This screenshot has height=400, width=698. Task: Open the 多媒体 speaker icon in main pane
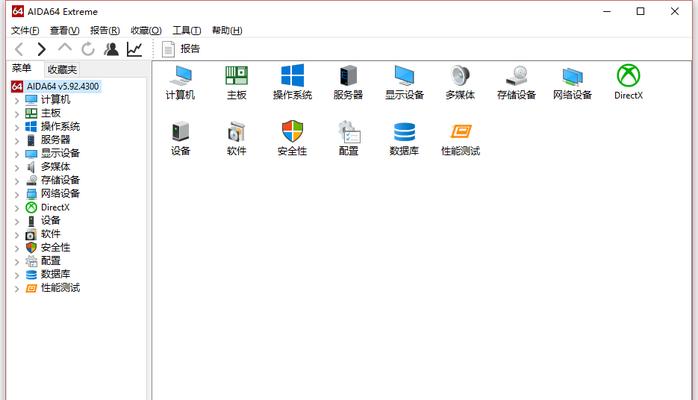(460, 82)
